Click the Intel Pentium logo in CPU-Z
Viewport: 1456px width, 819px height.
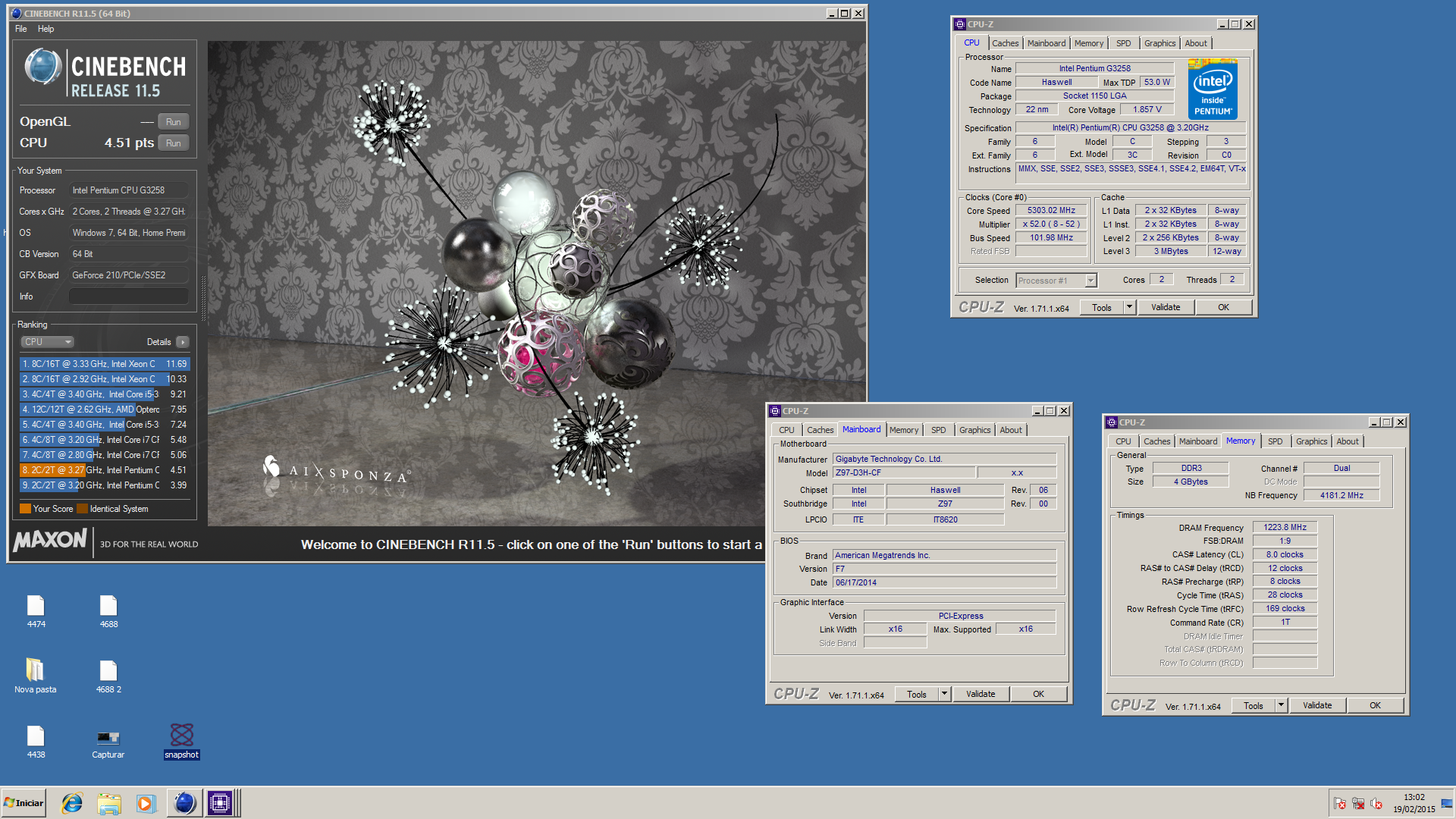[1213, 89]
